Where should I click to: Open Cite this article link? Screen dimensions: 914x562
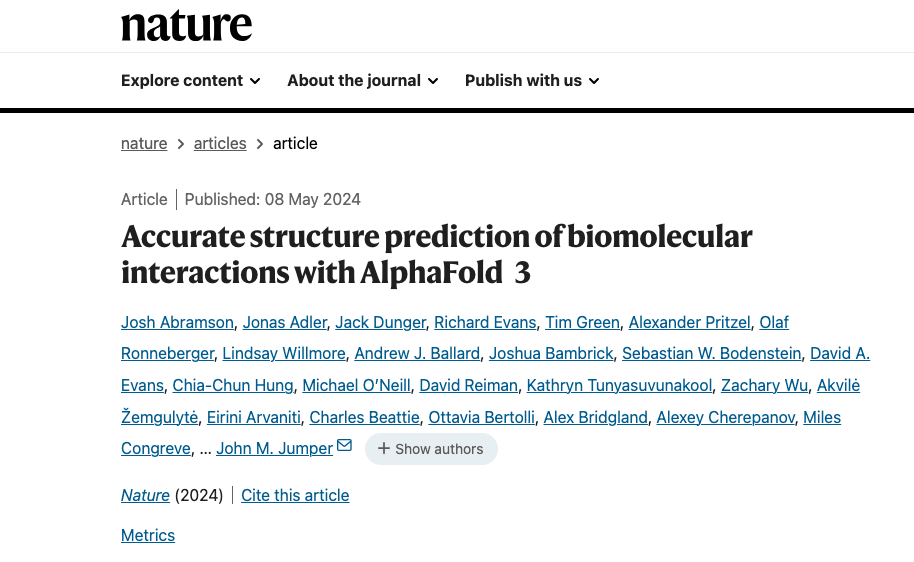tap(295, 496)
